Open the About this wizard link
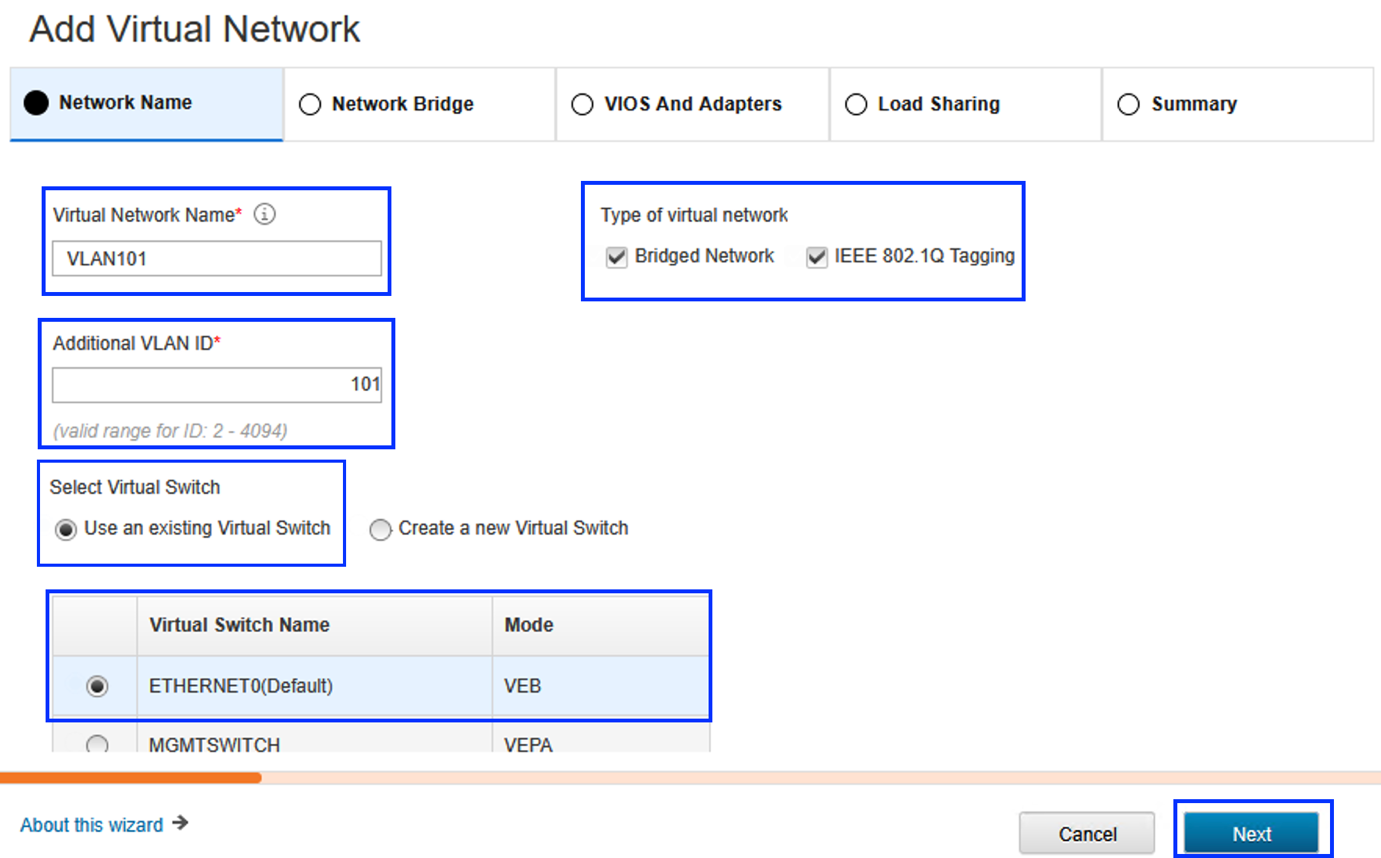Screen dimensions: 1381x858 pos(91,825)
